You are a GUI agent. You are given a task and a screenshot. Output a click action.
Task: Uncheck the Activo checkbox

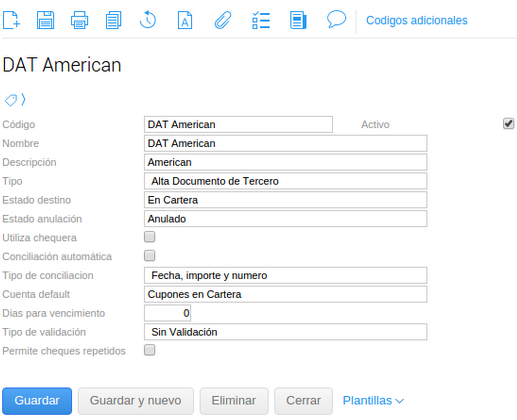[508, 124]
